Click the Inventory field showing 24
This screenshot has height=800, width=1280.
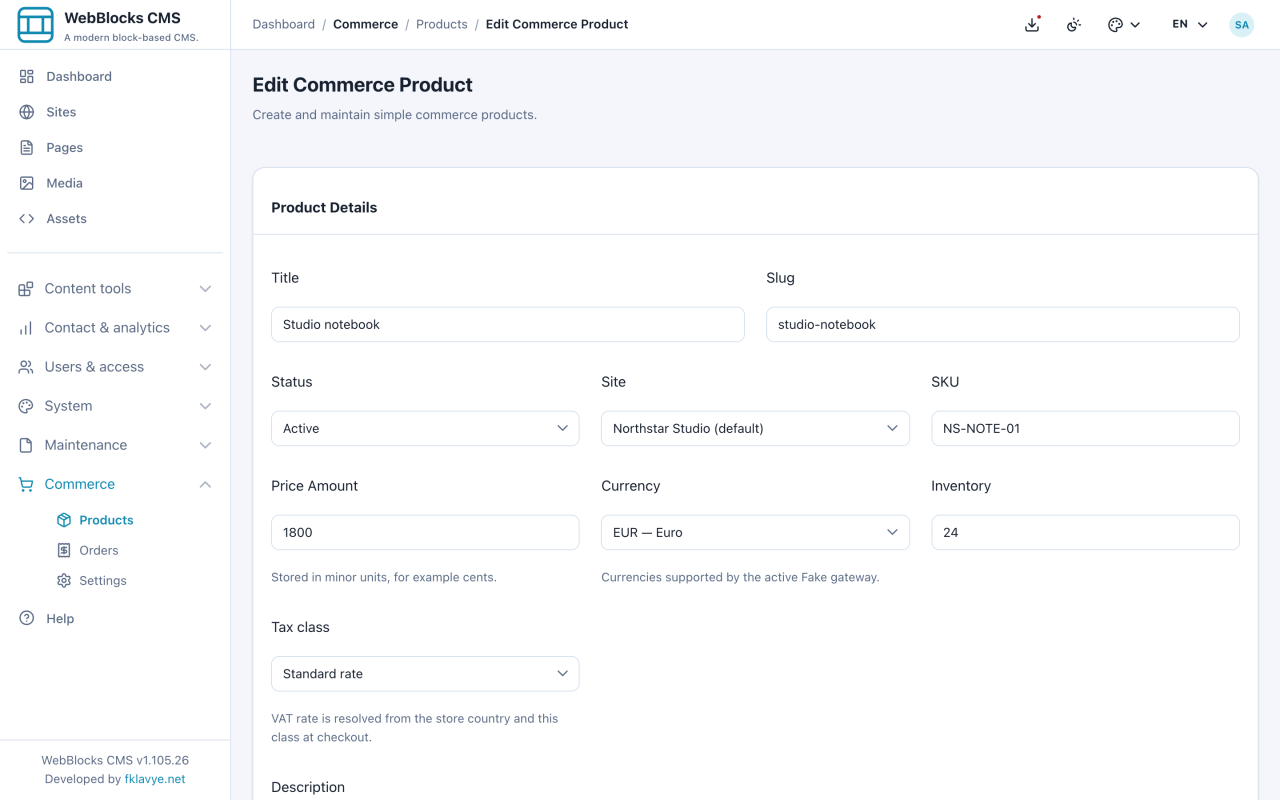click(x=1085, y=532)
